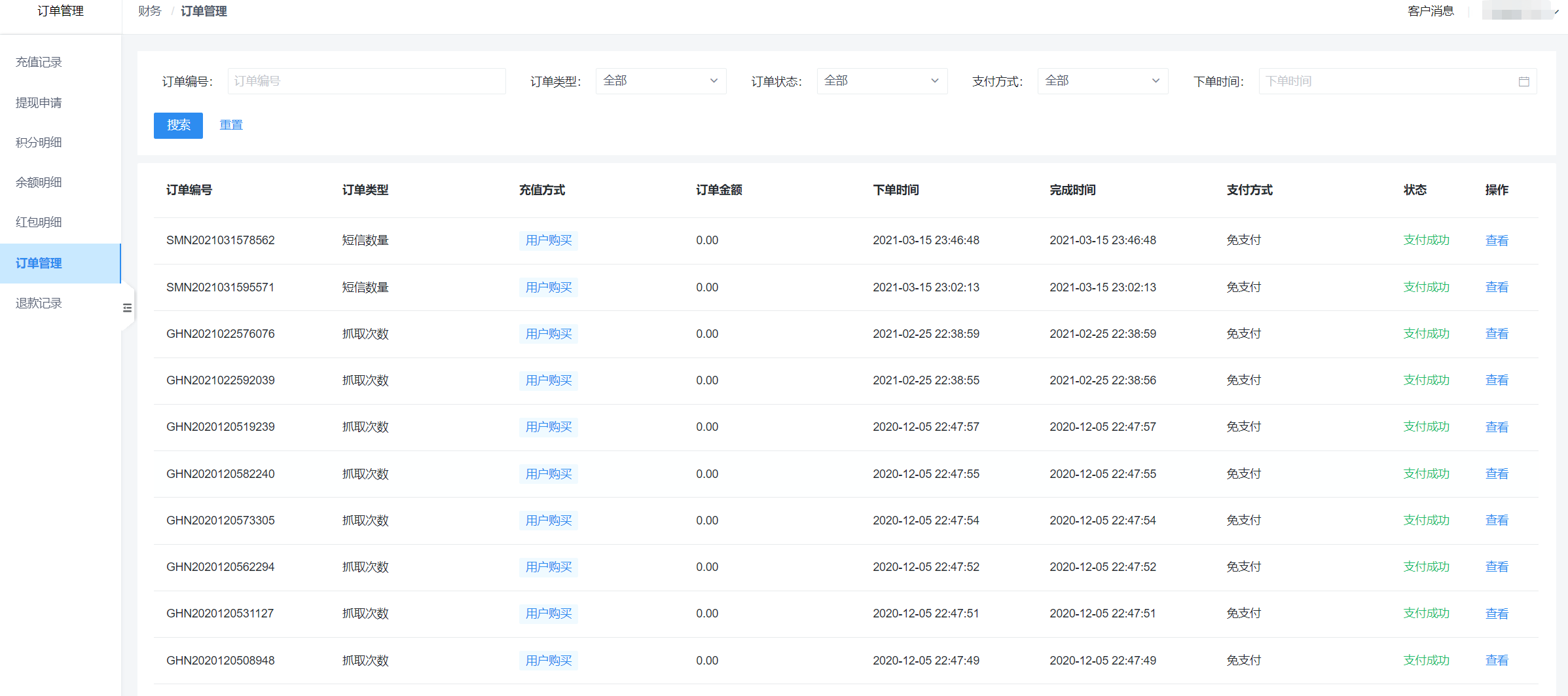Click 支付成功 status in SMN2021031578562 row
Screen dimensions: 1568x696
point(1426,240)
